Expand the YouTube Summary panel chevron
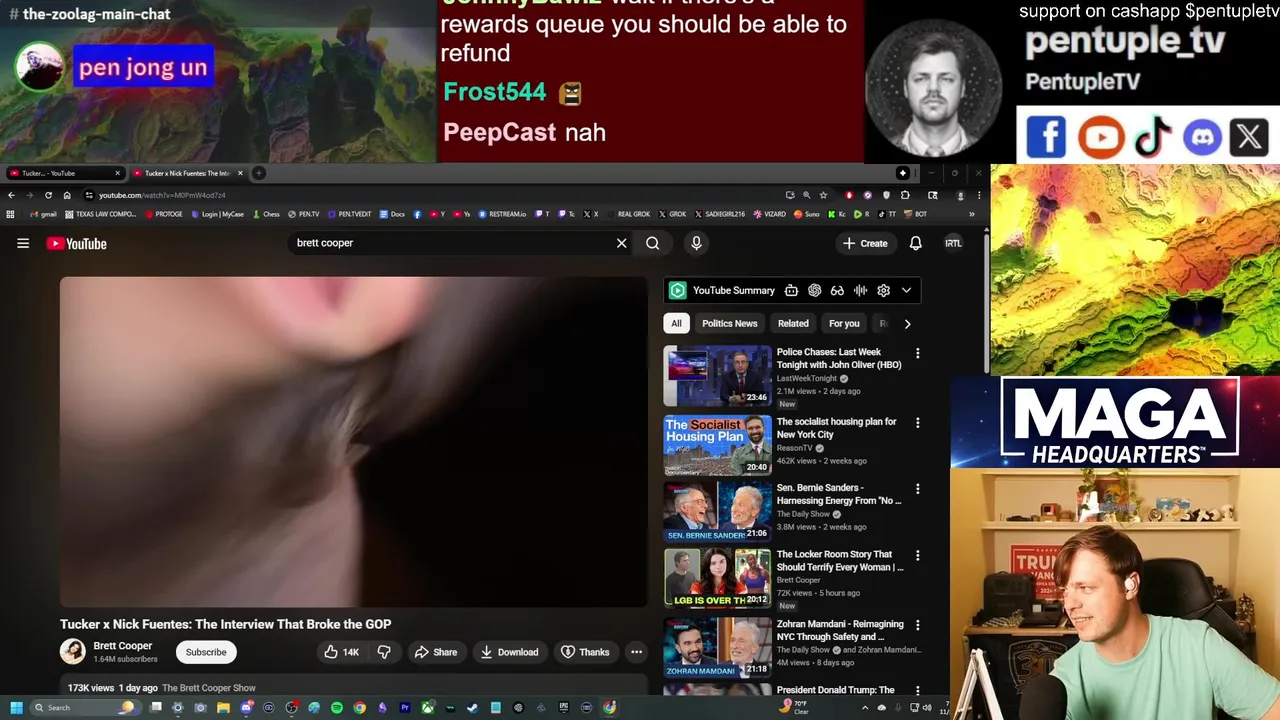Image resolution: width=1280 pixels, height=720 pixels. point(906,290)
